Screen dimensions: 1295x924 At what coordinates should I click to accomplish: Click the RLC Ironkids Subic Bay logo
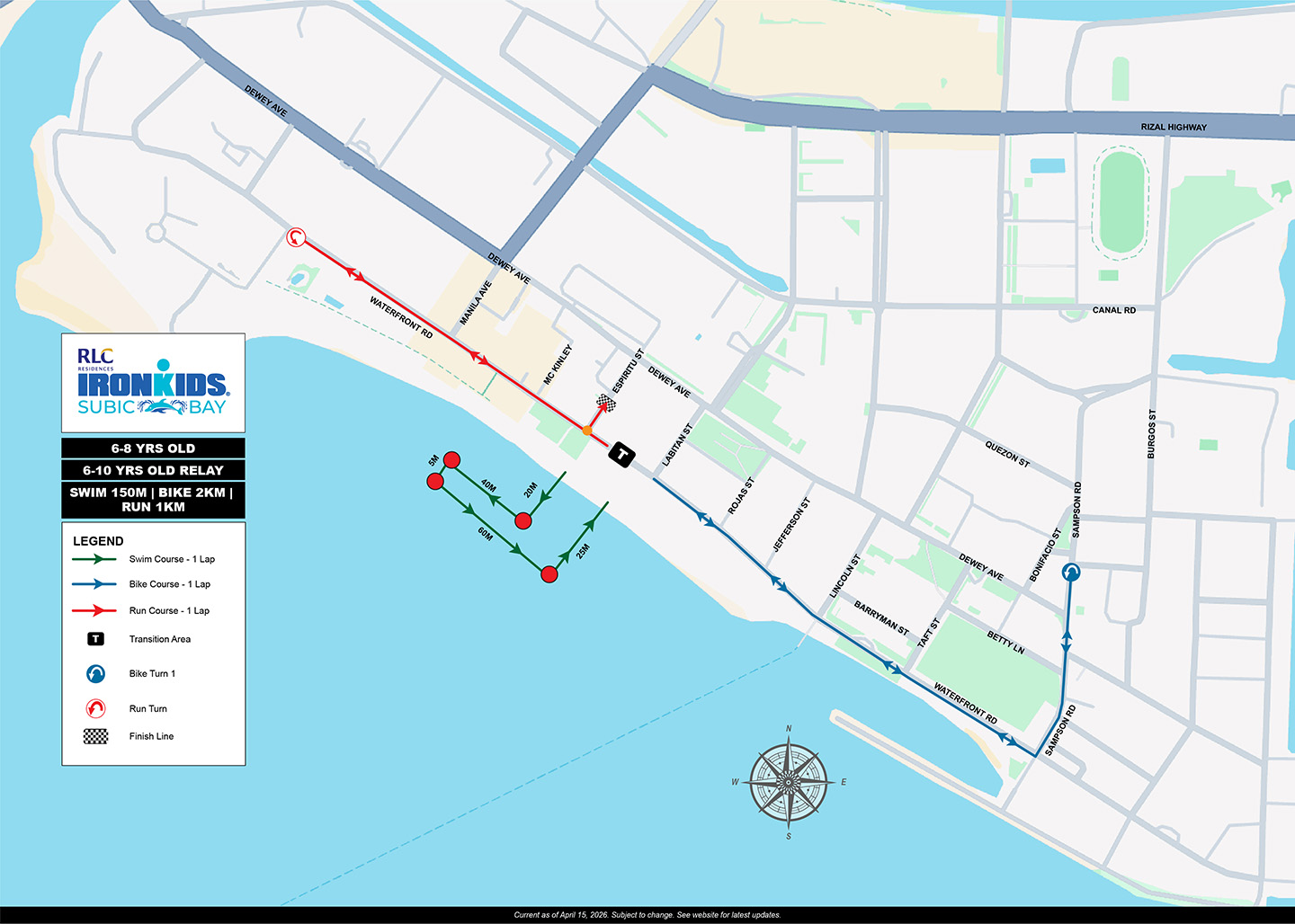(153, 383)
